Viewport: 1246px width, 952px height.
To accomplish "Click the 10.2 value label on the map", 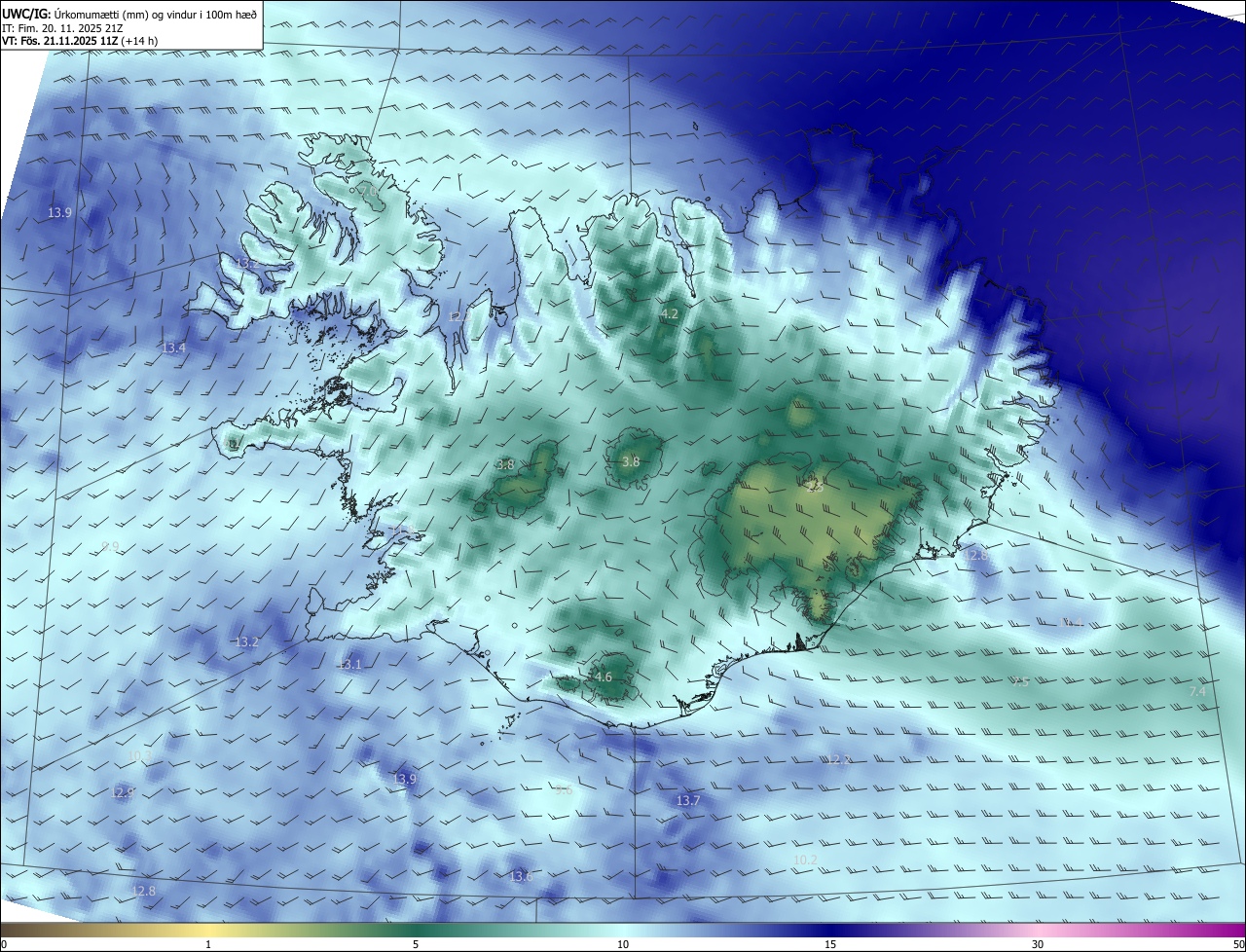I will pyautogui.click(x=806, y=860).
